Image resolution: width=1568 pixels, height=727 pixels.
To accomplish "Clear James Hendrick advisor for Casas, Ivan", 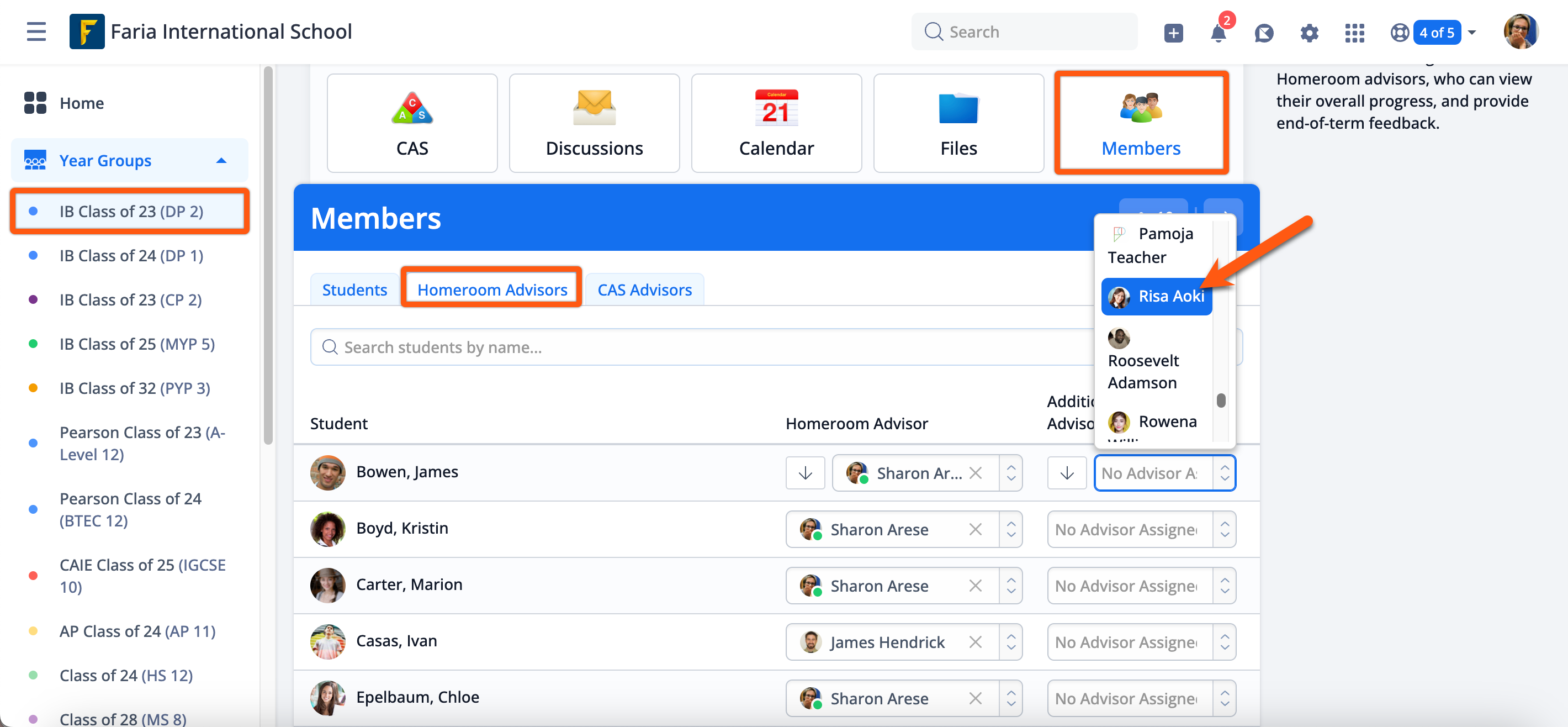I will click(x=975, y=642).
